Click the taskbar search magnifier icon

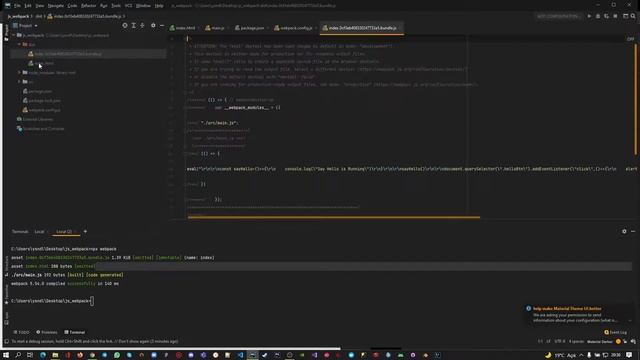18,355
